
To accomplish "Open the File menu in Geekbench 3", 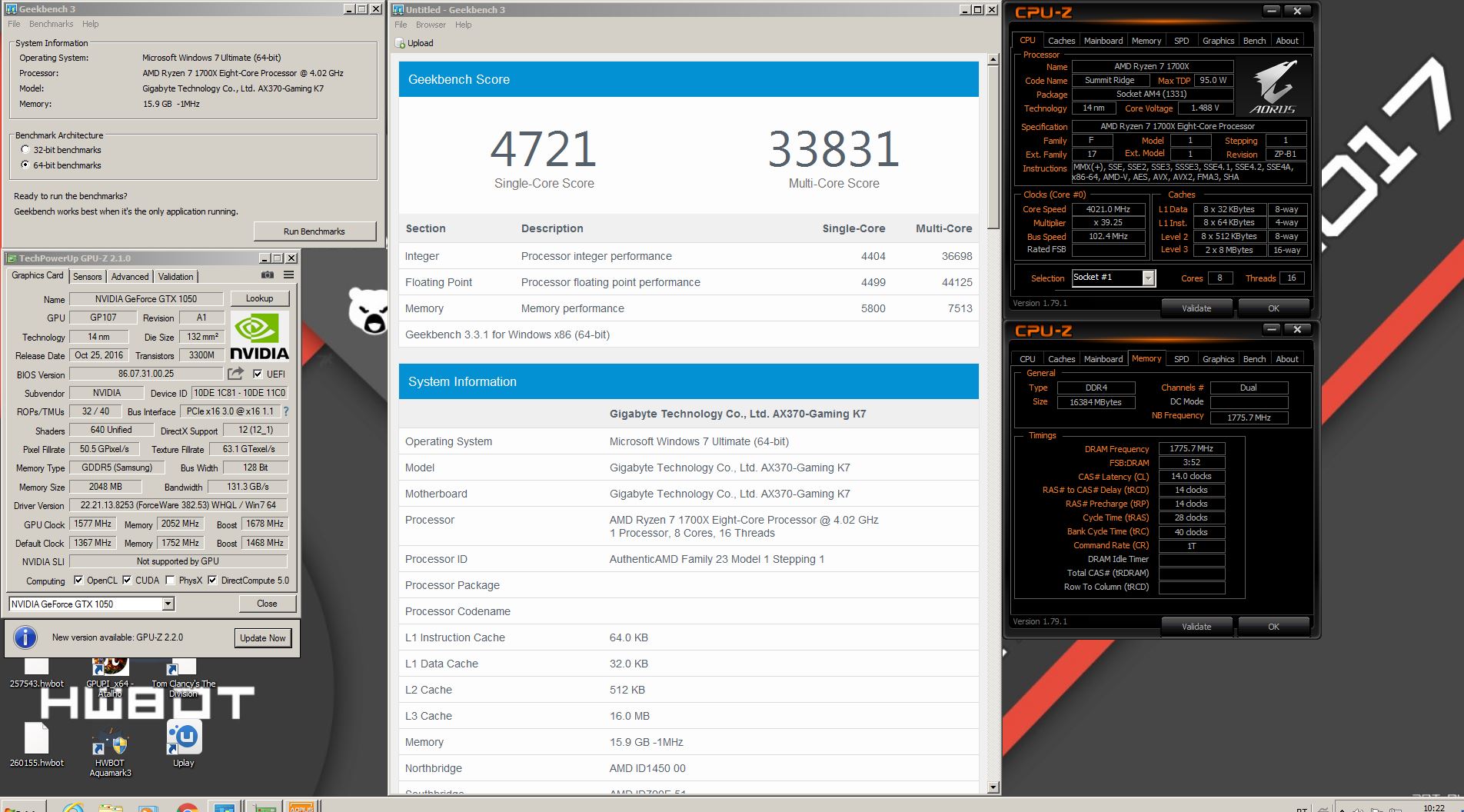I will 14,24.
